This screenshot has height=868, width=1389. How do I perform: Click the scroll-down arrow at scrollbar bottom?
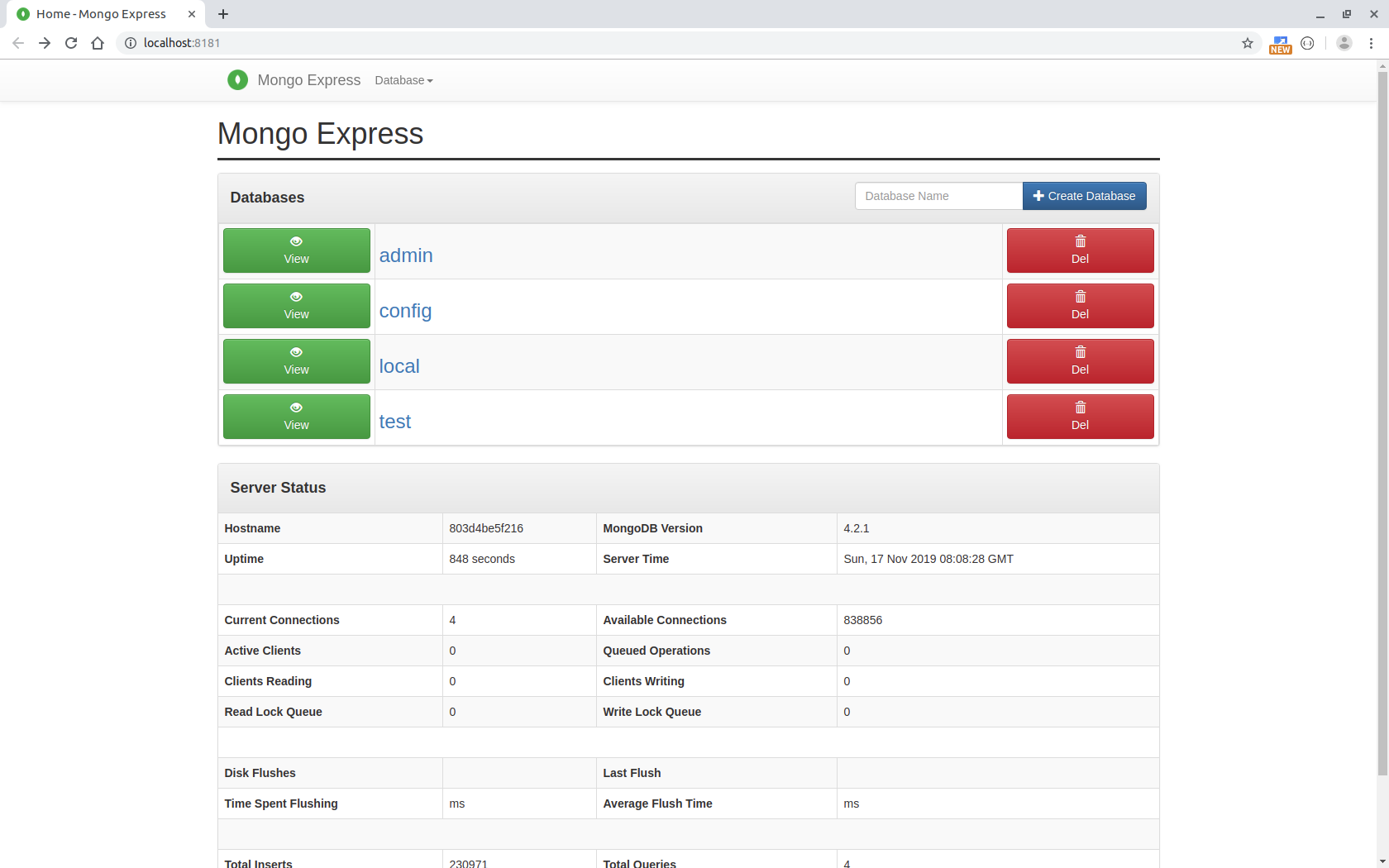coord(1382,861)
